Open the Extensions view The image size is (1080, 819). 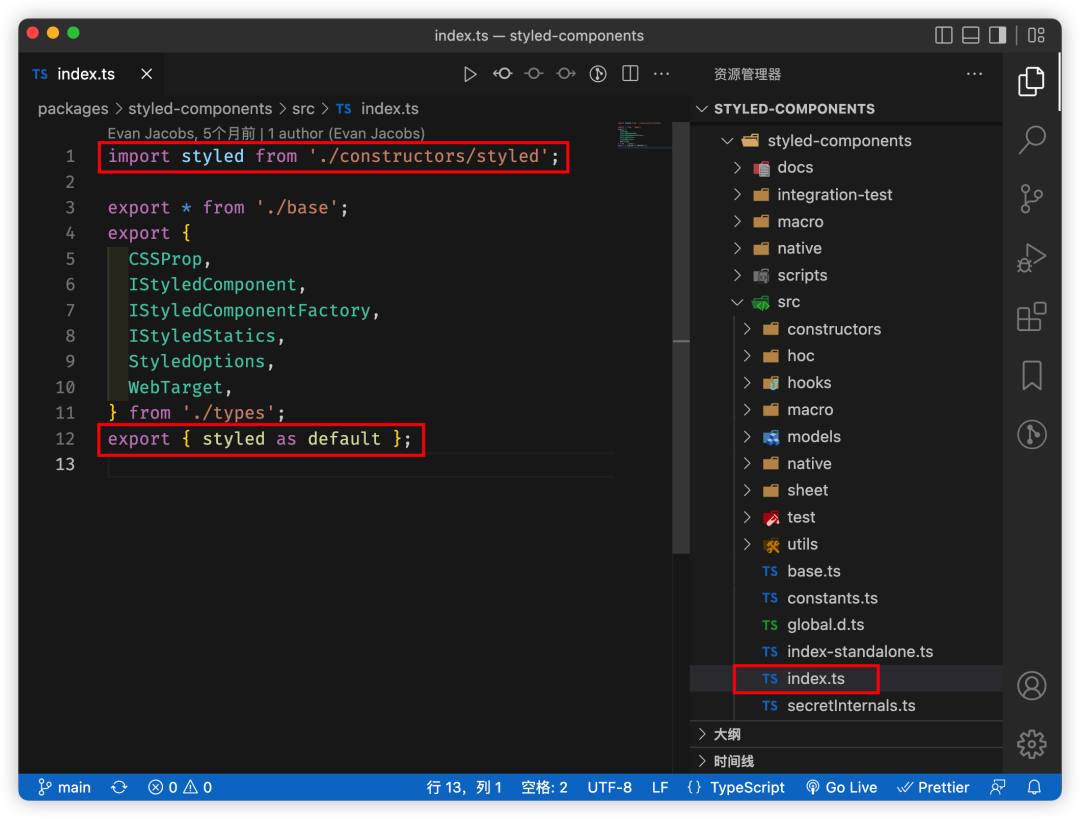(x=1031, y=317)
